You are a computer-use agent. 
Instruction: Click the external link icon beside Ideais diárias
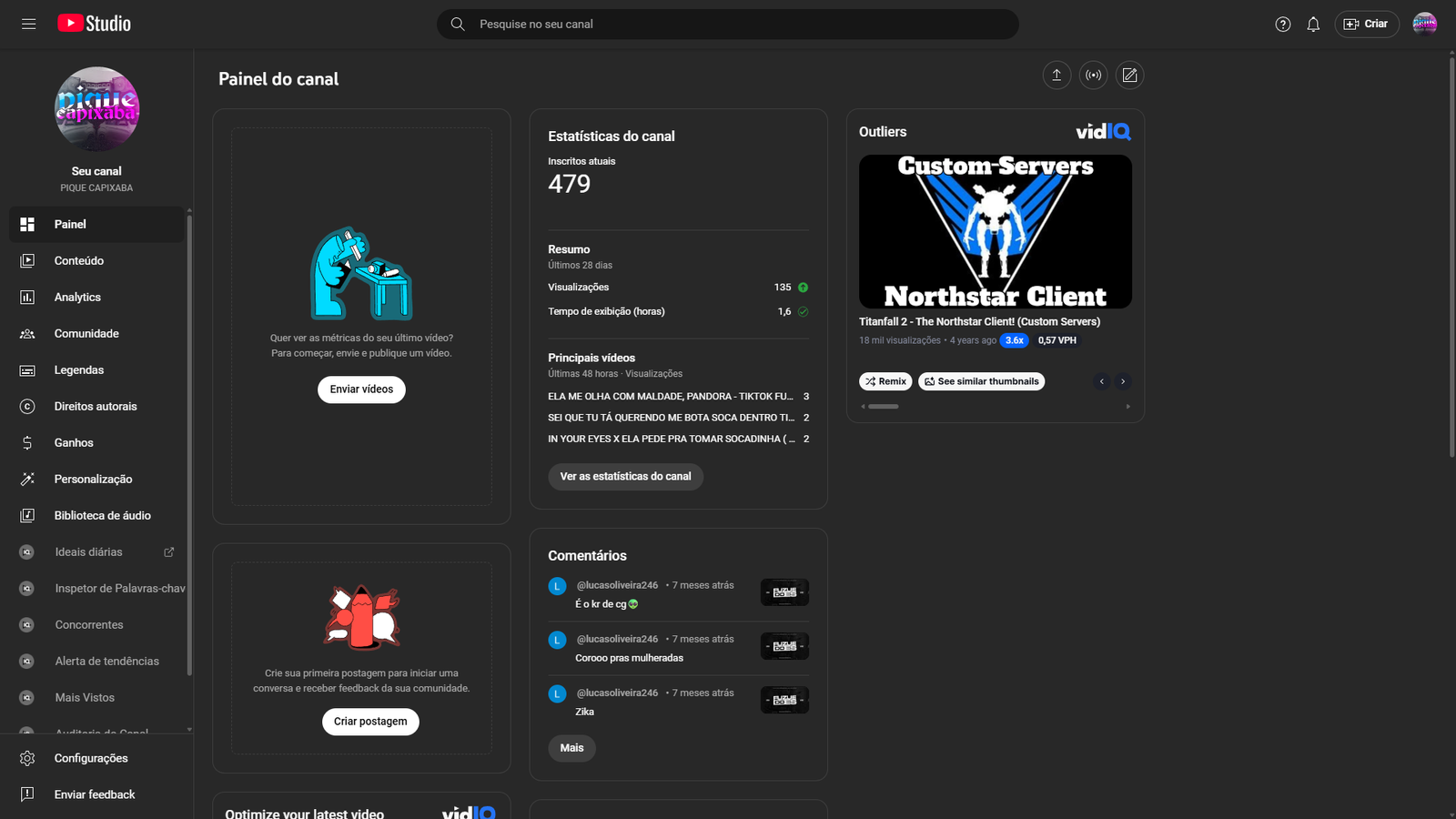click(168, 552)
